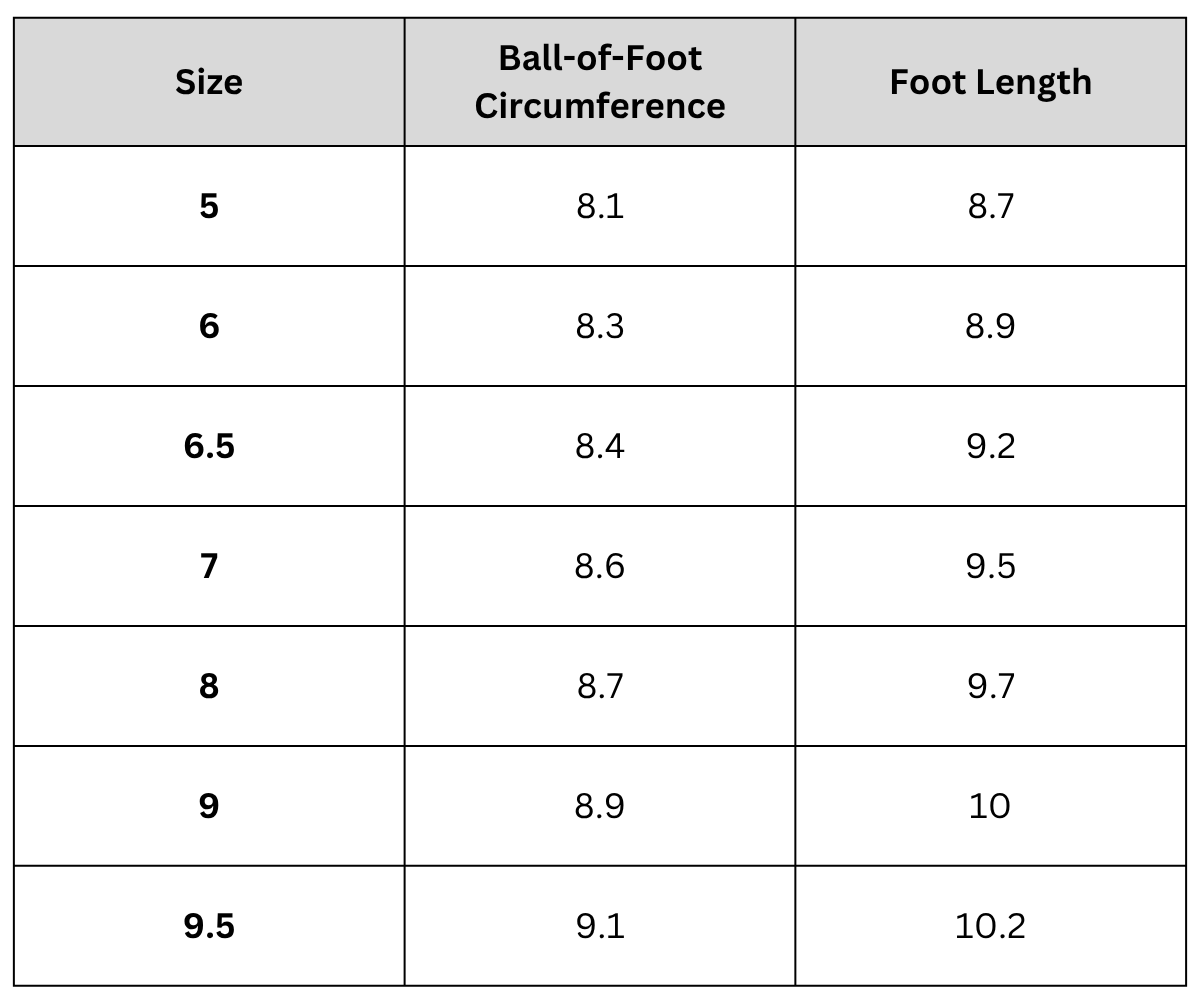The image size is (1200, 1000).
Task: Select the size 6.5 row label
Action: coord(209,446)
